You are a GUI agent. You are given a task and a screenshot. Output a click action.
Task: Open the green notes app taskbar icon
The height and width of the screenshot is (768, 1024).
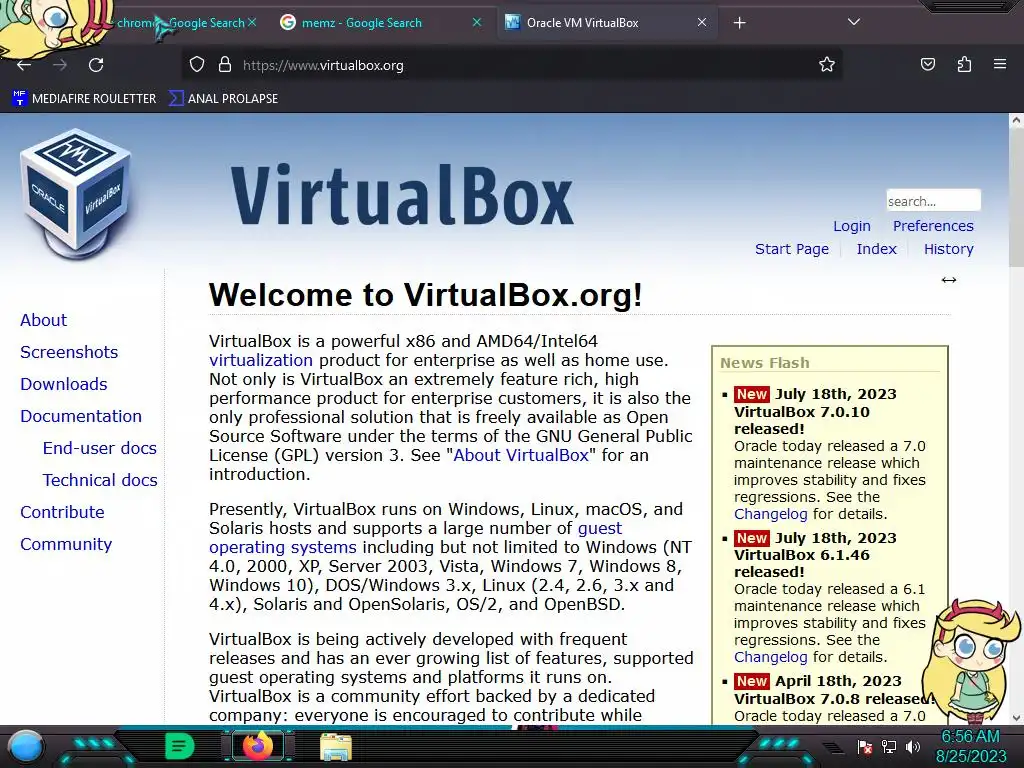[x=179, y=746]
